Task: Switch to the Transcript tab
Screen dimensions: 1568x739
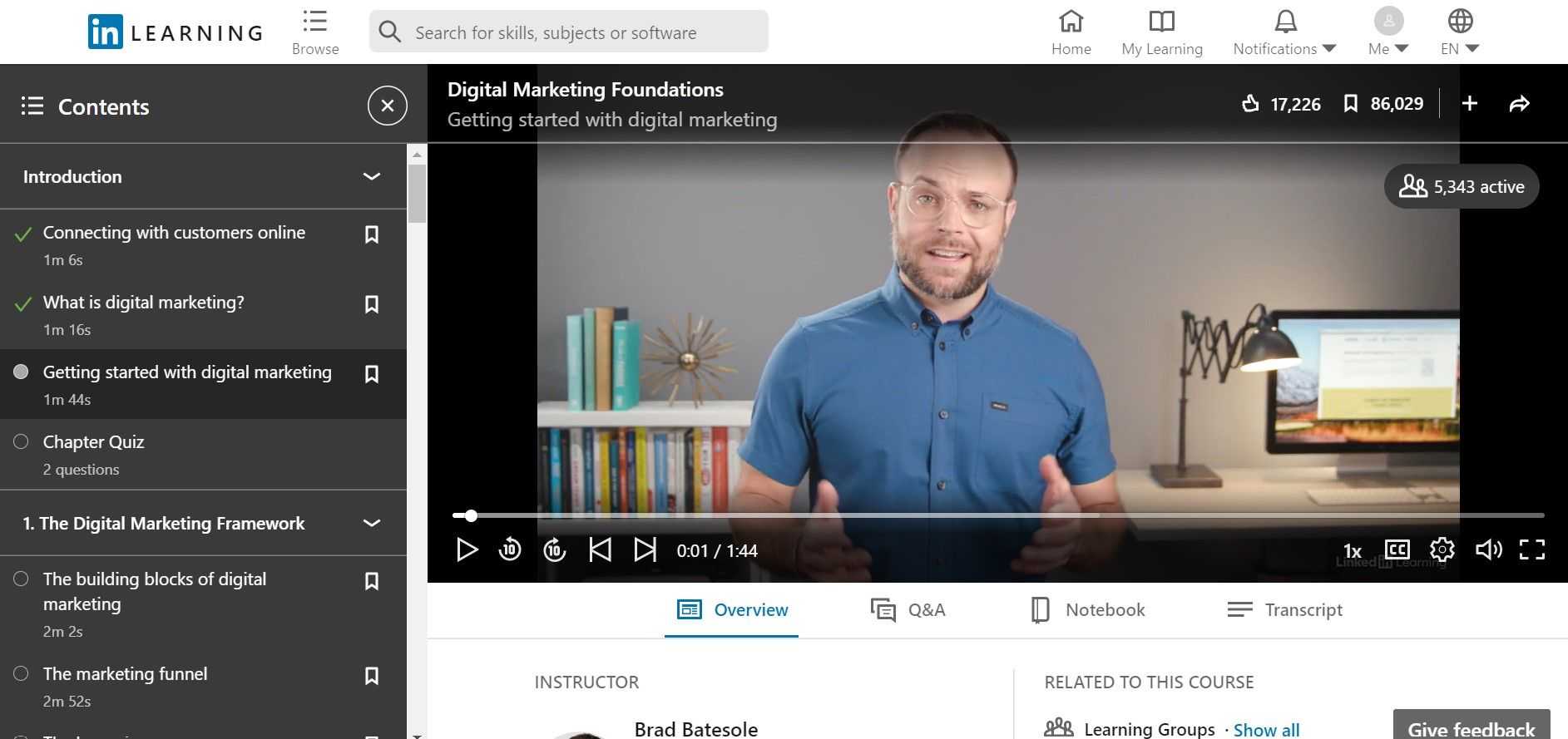Action: (x=1284, y=610)
